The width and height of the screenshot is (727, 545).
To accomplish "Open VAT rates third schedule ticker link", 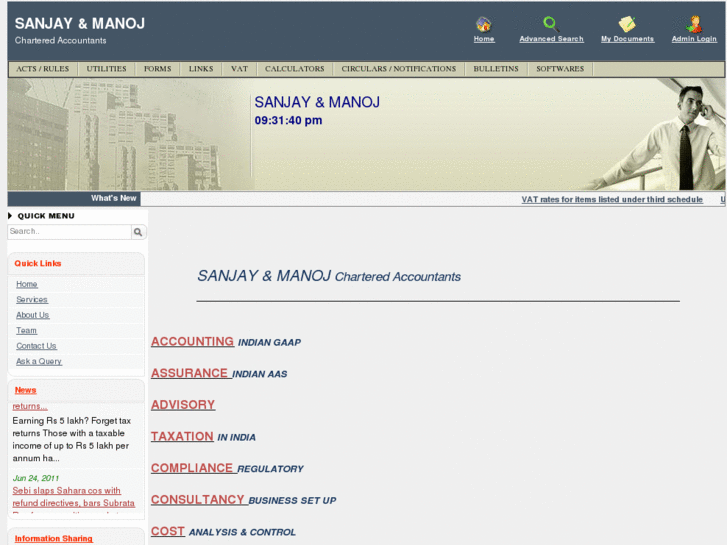I will [x=612, y=199].
